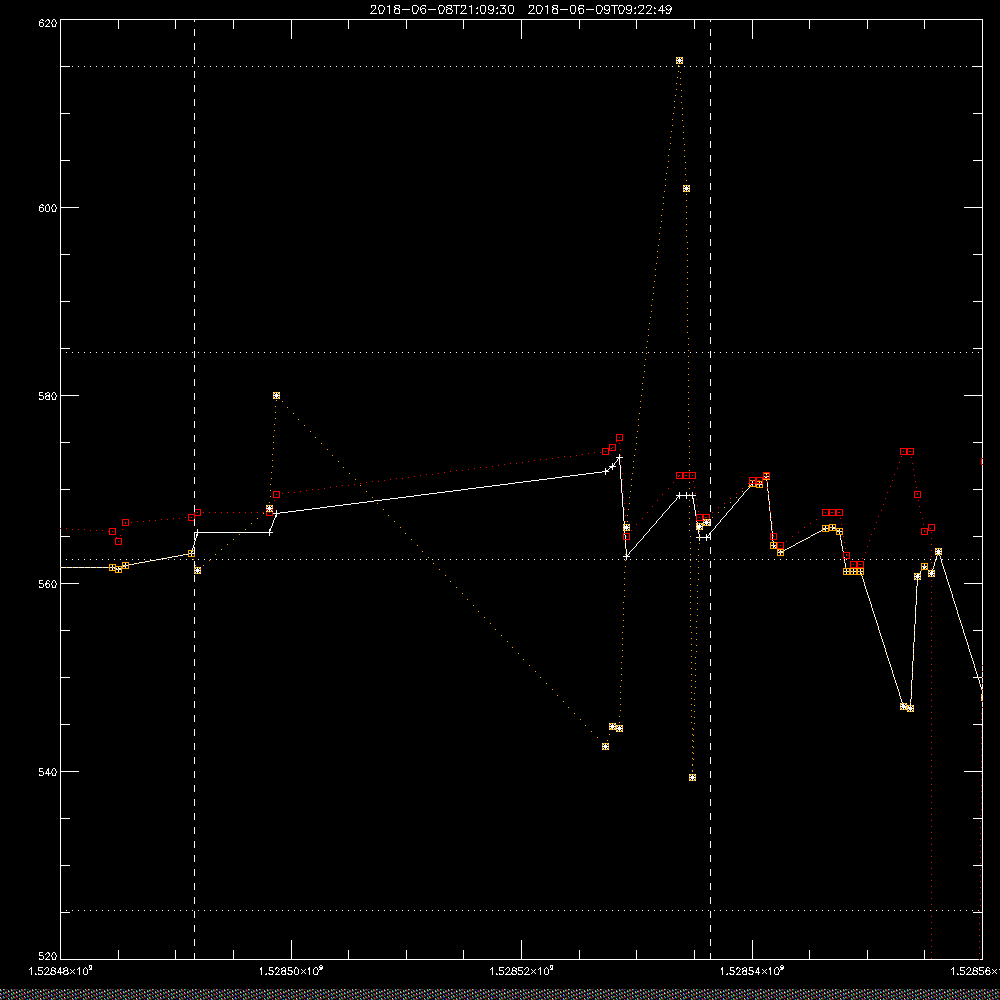Screen dimensions: 1000x1000
Task: Click the x-axis label 1.52852×10⁹
Action: (522, 971)
